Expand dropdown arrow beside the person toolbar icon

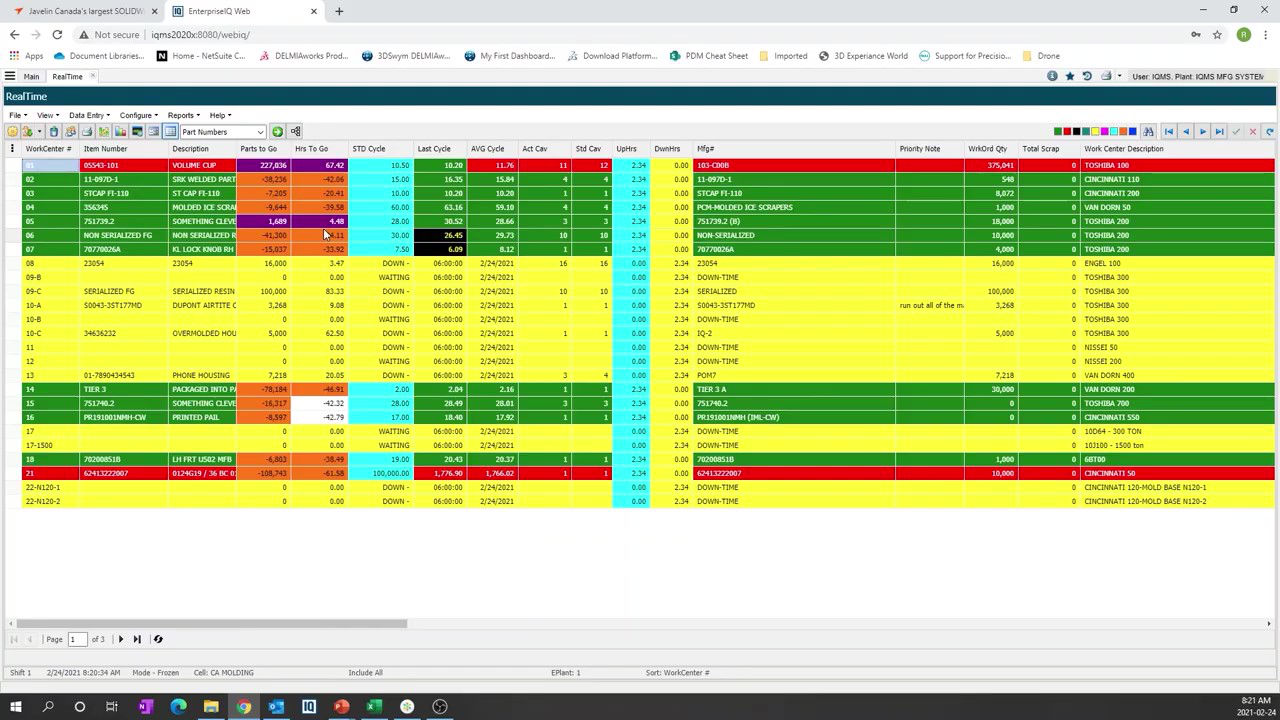[x=39, y=132]
